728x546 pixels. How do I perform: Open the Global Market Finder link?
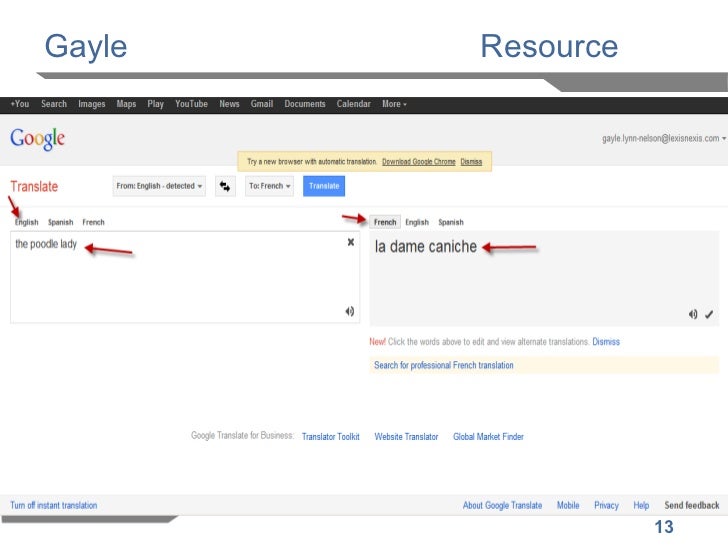(488, 436)
